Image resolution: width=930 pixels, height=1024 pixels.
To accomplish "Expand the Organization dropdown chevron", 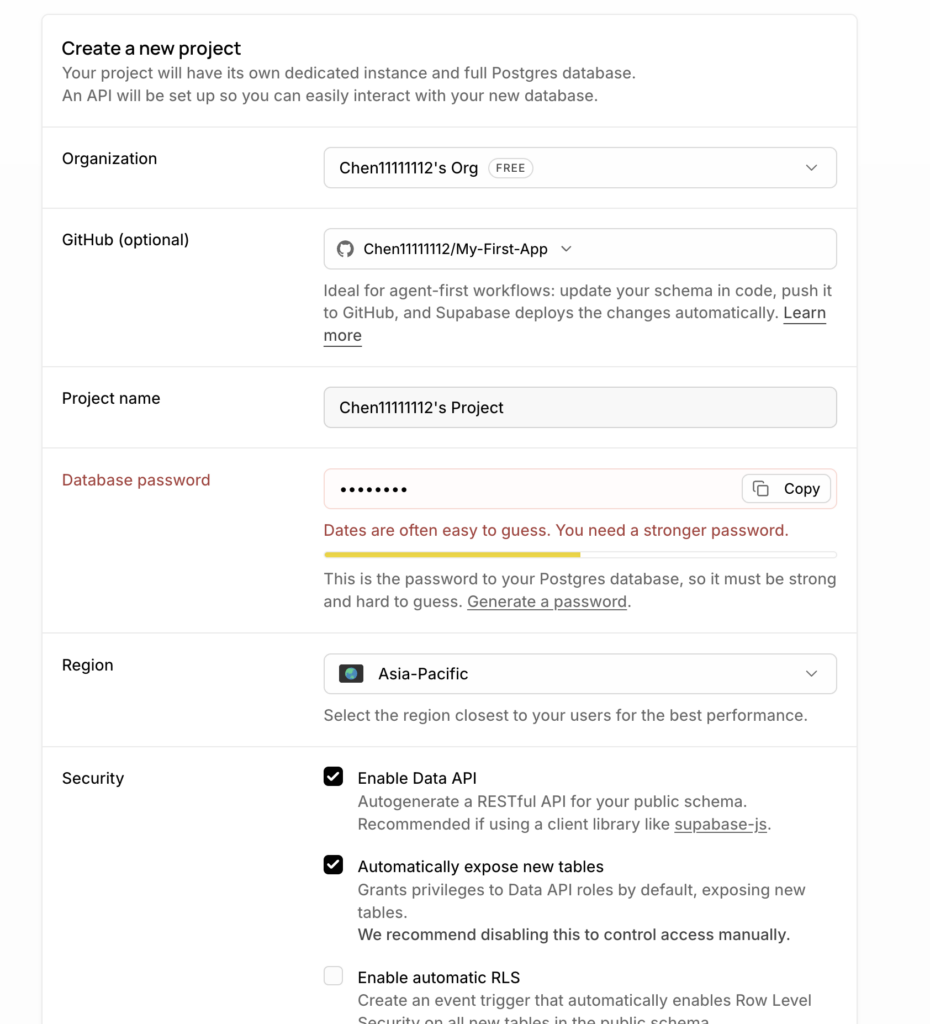I will pyautogui.click(x=811, y=168).
